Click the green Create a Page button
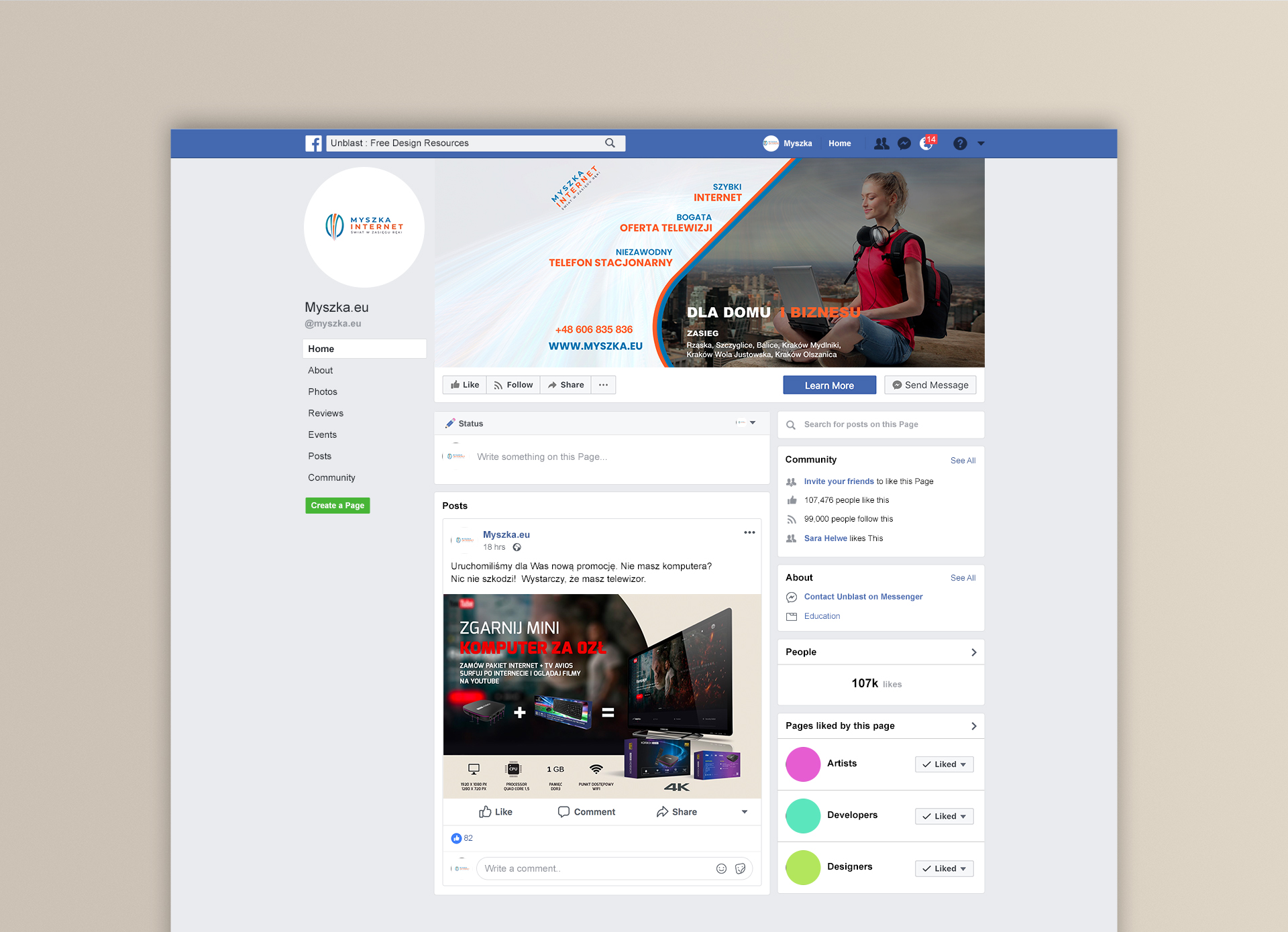1288x932 pixels. click(337, 506)
